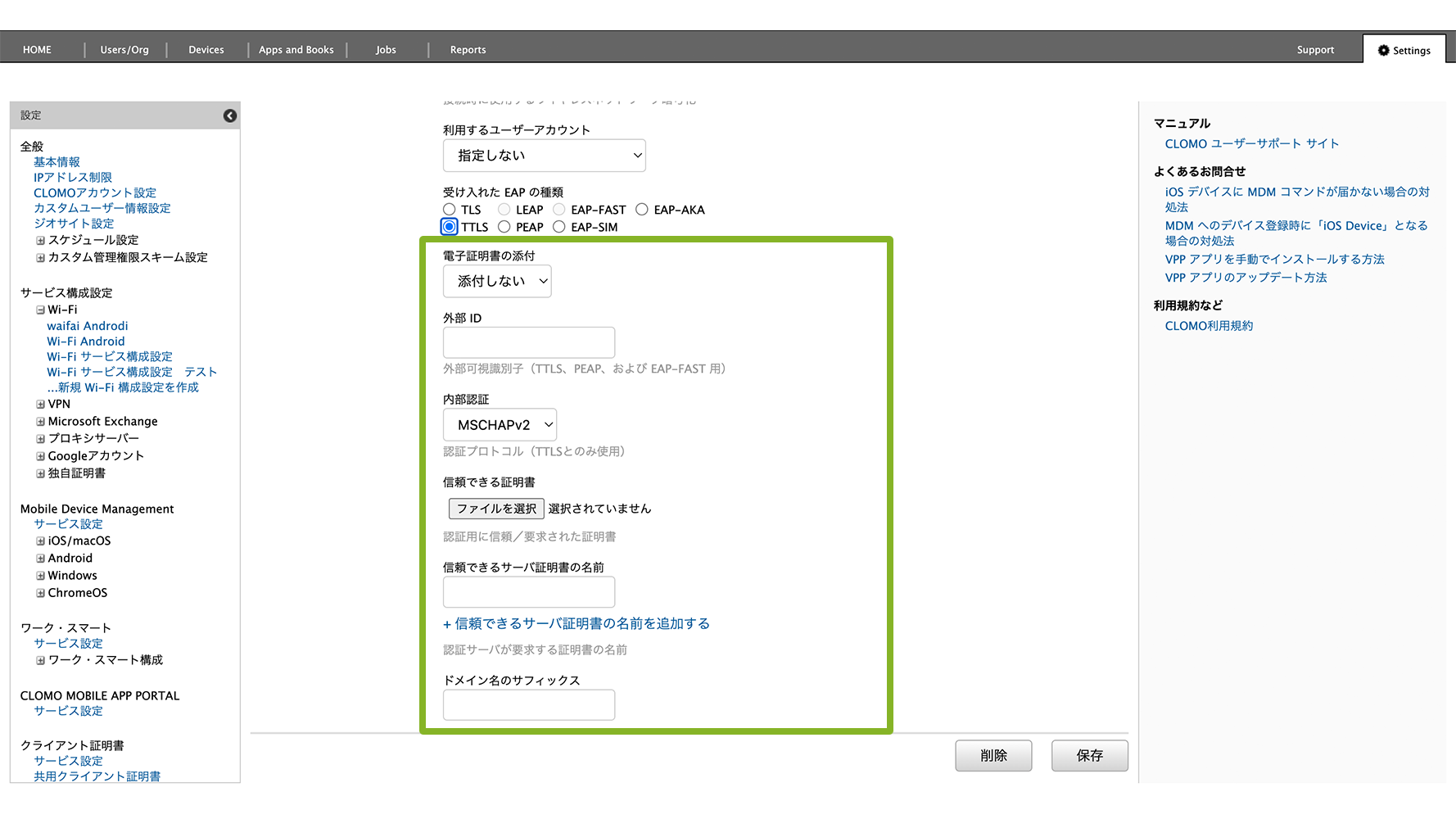1456x819 pixels.
Task: Expand the スケジュール設定 plus icon
Action: (40, 241)
